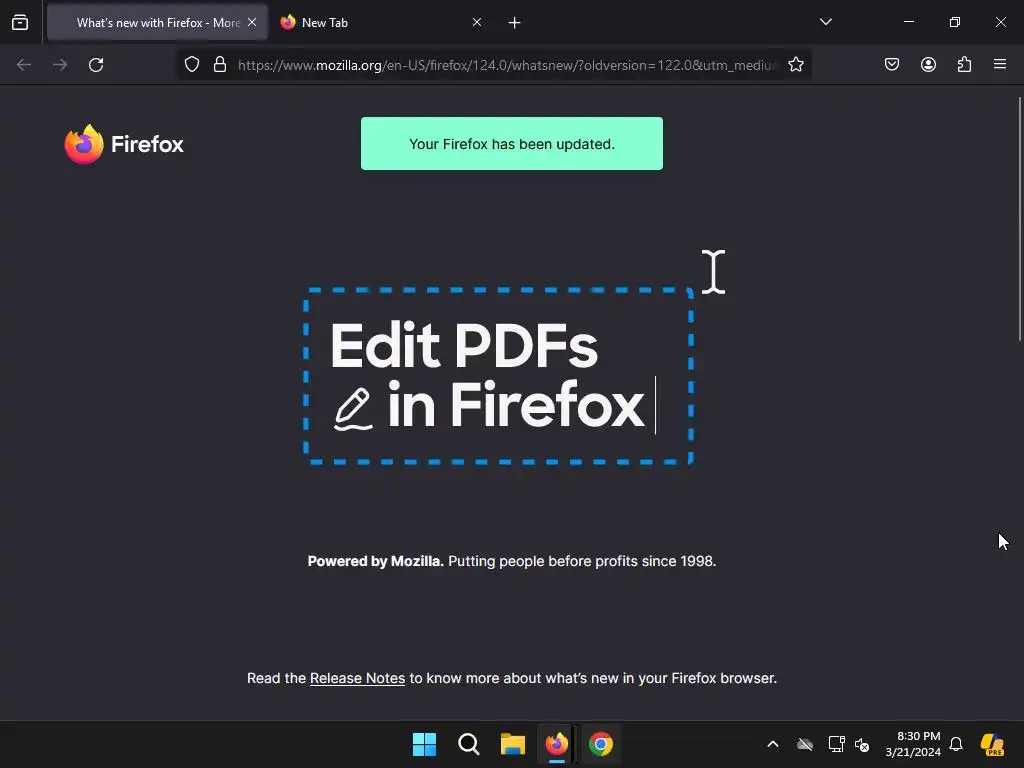Reload the current page
1024x768 pixels.
[96, 65]
